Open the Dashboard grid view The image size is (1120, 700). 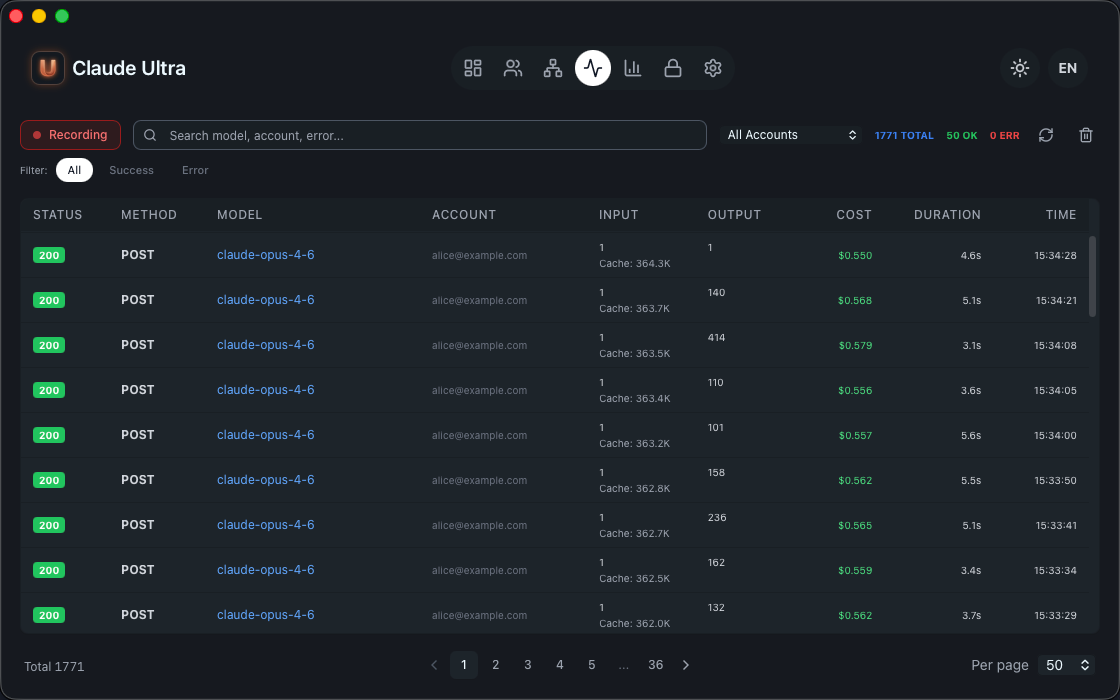pyautogui.click(x=473, y=68)
